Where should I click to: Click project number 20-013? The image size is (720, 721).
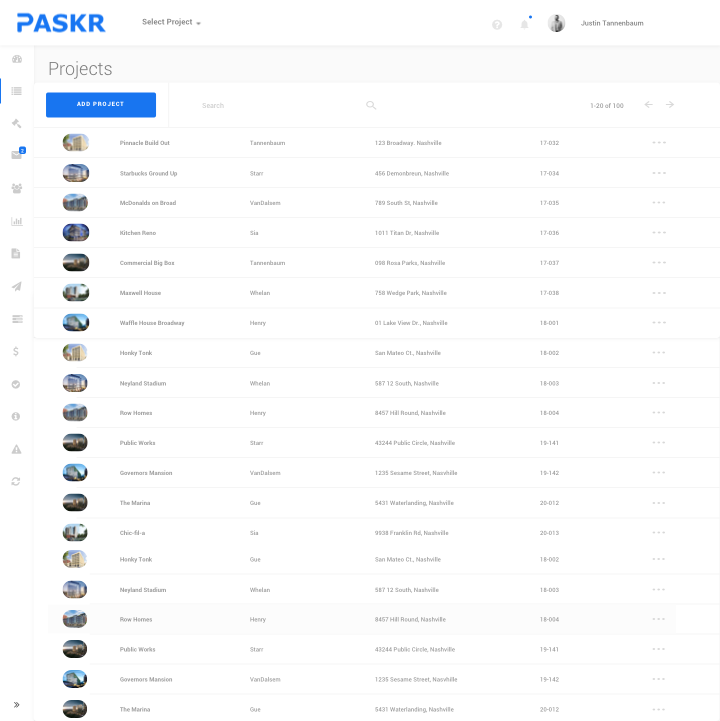tap(549, 533)
